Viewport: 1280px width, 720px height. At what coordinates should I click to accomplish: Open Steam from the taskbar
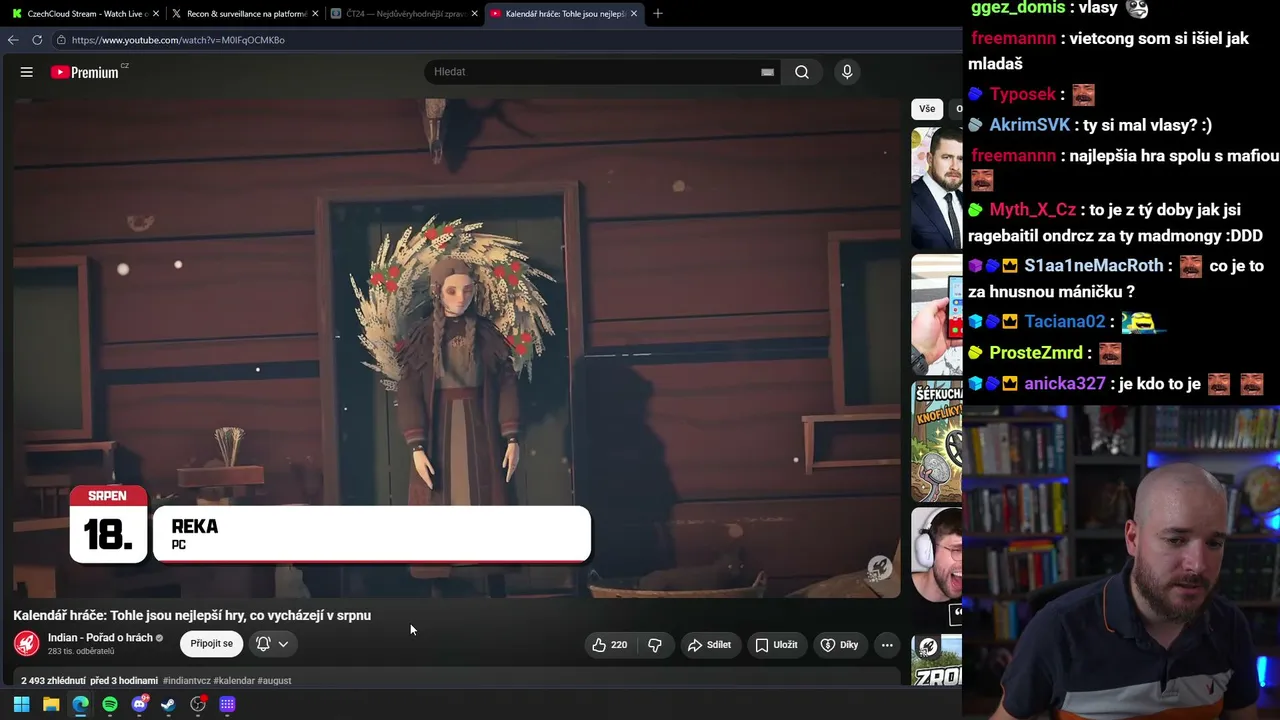click(x=169, y=704)
